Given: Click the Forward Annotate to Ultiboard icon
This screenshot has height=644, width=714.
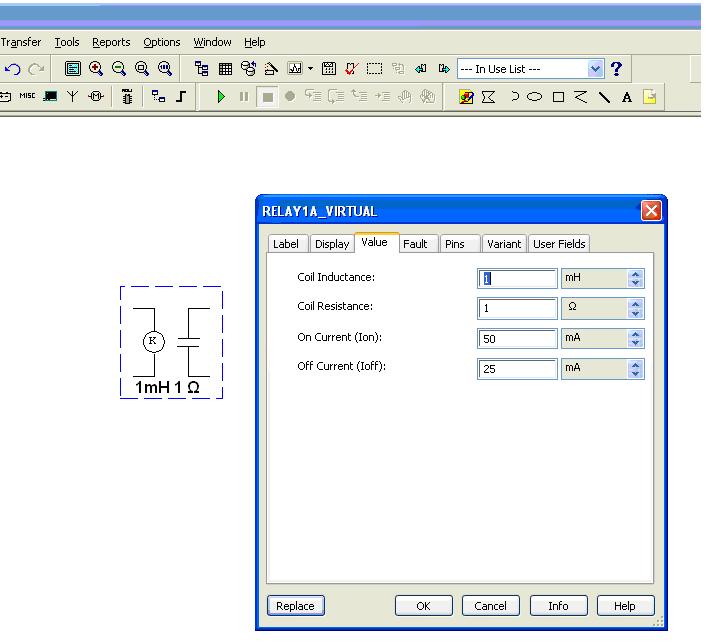Looking at the screenshot, I should coord(444,69).
